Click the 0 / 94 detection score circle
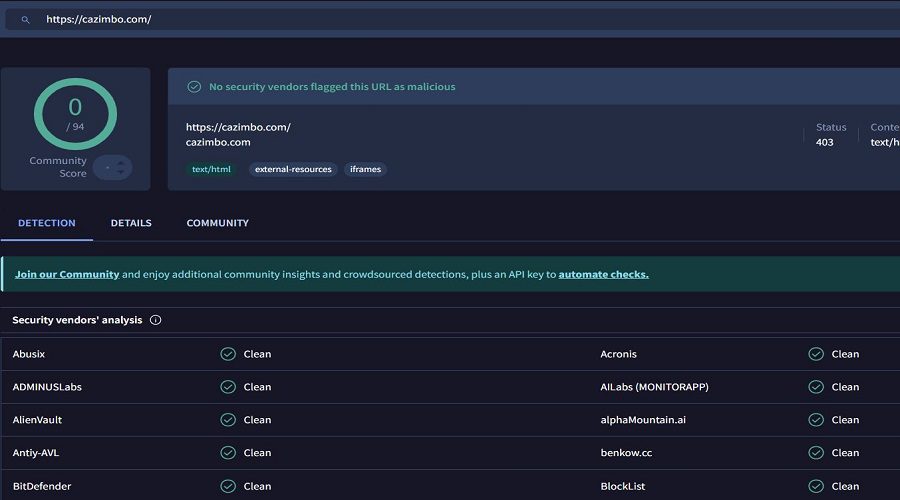This screenshot has width=900, height=500. (x=75, y=114)
